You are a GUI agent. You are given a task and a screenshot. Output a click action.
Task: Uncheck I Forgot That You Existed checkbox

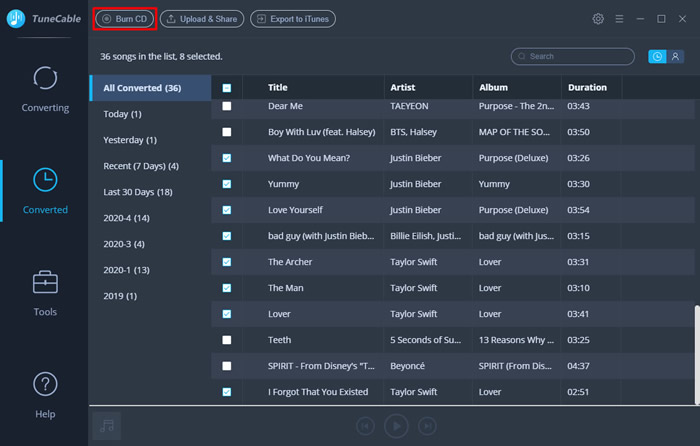[x=227, y=392]
